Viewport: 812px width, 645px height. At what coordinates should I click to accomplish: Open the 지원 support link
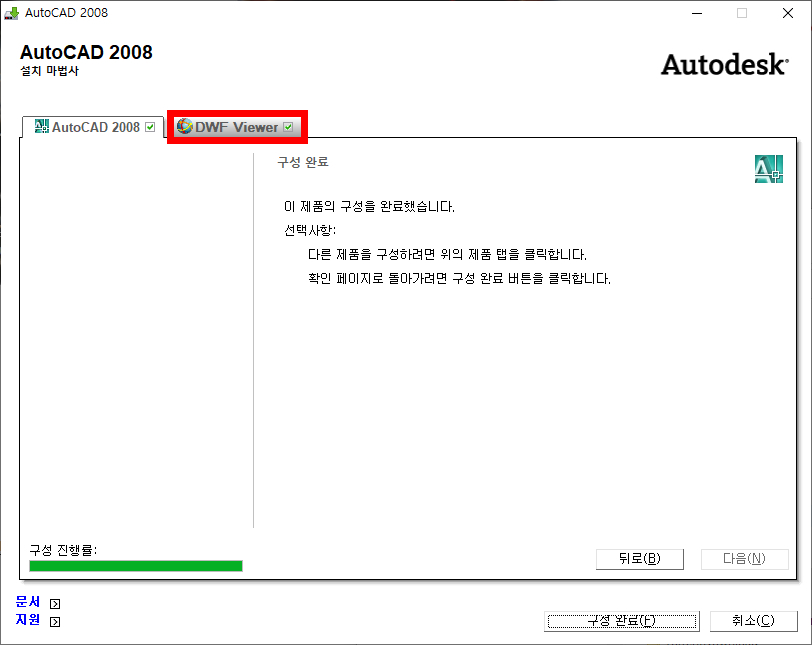28,620
